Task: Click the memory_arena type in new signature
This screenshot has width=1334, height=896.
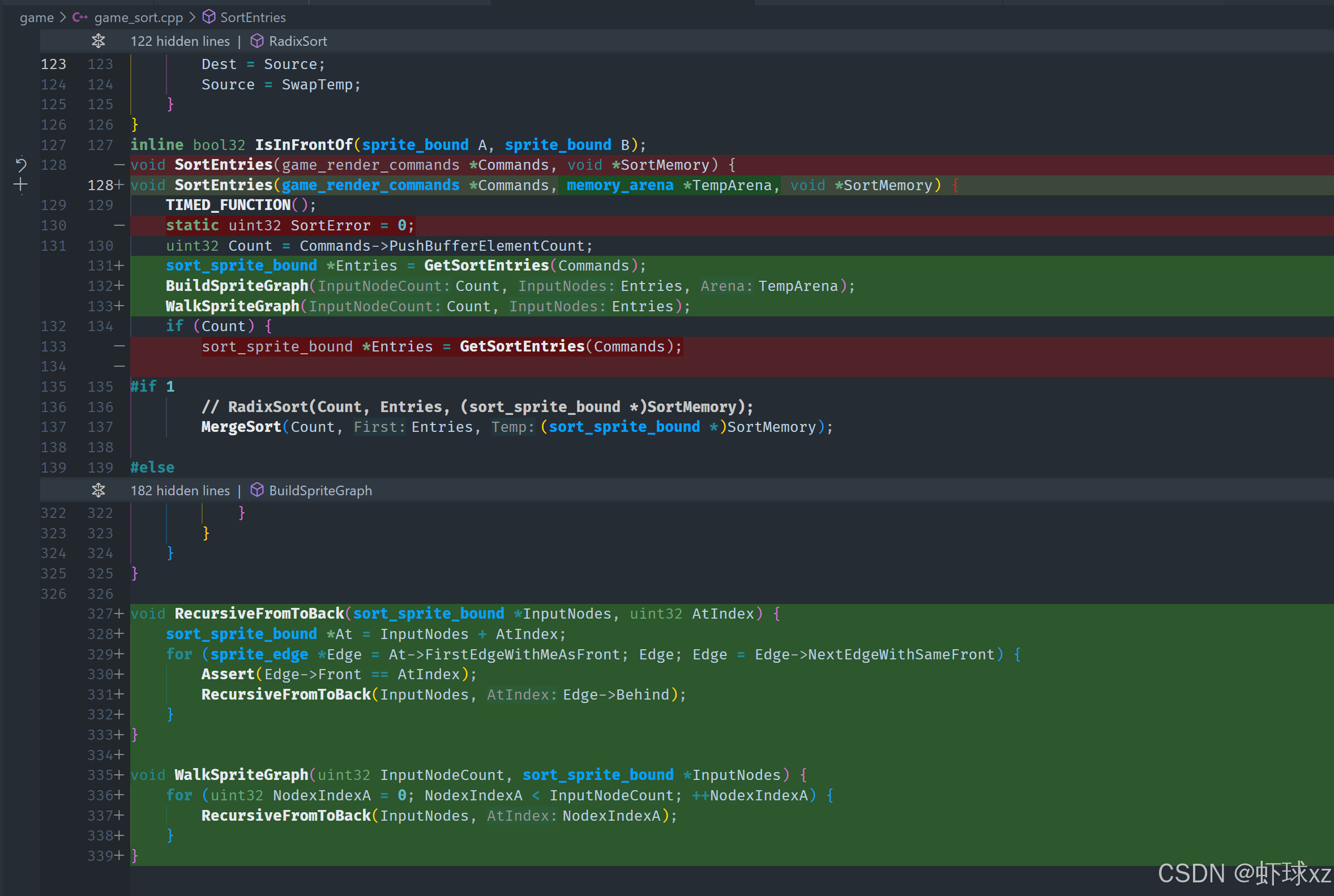Action: click(619, 185)
